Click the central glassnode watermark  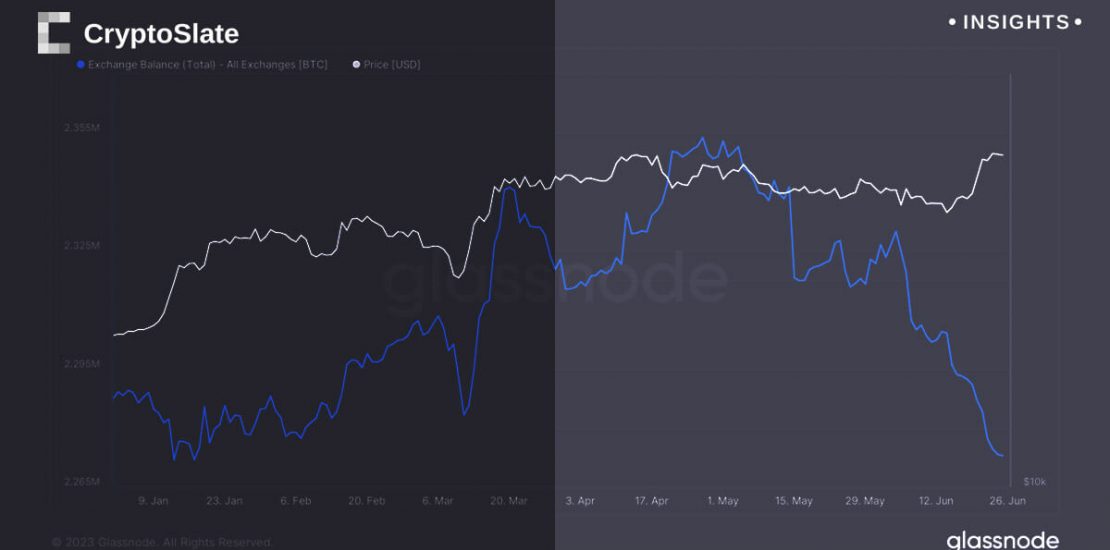[555, 279]
